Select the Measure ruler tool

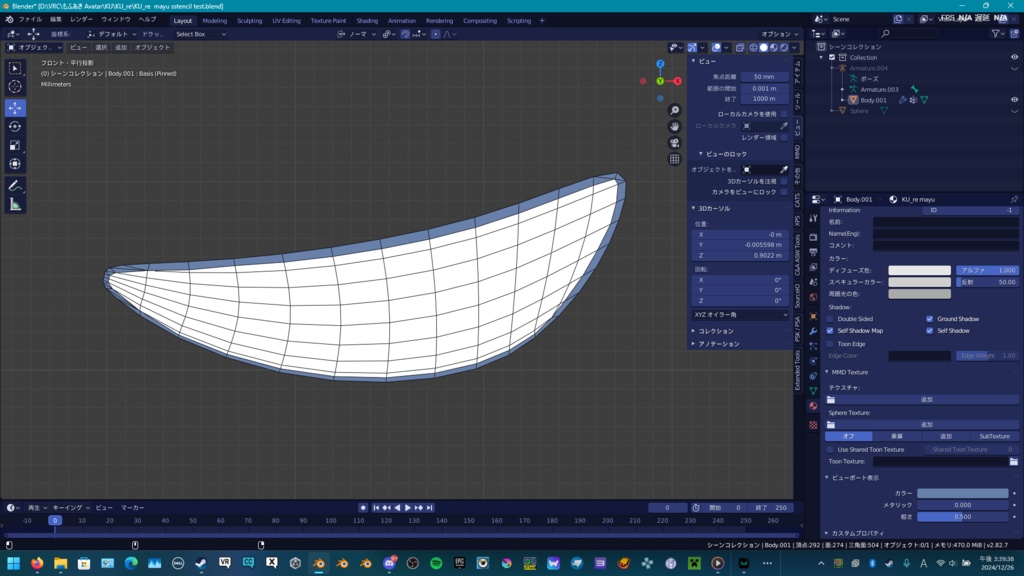click(15, 205)
